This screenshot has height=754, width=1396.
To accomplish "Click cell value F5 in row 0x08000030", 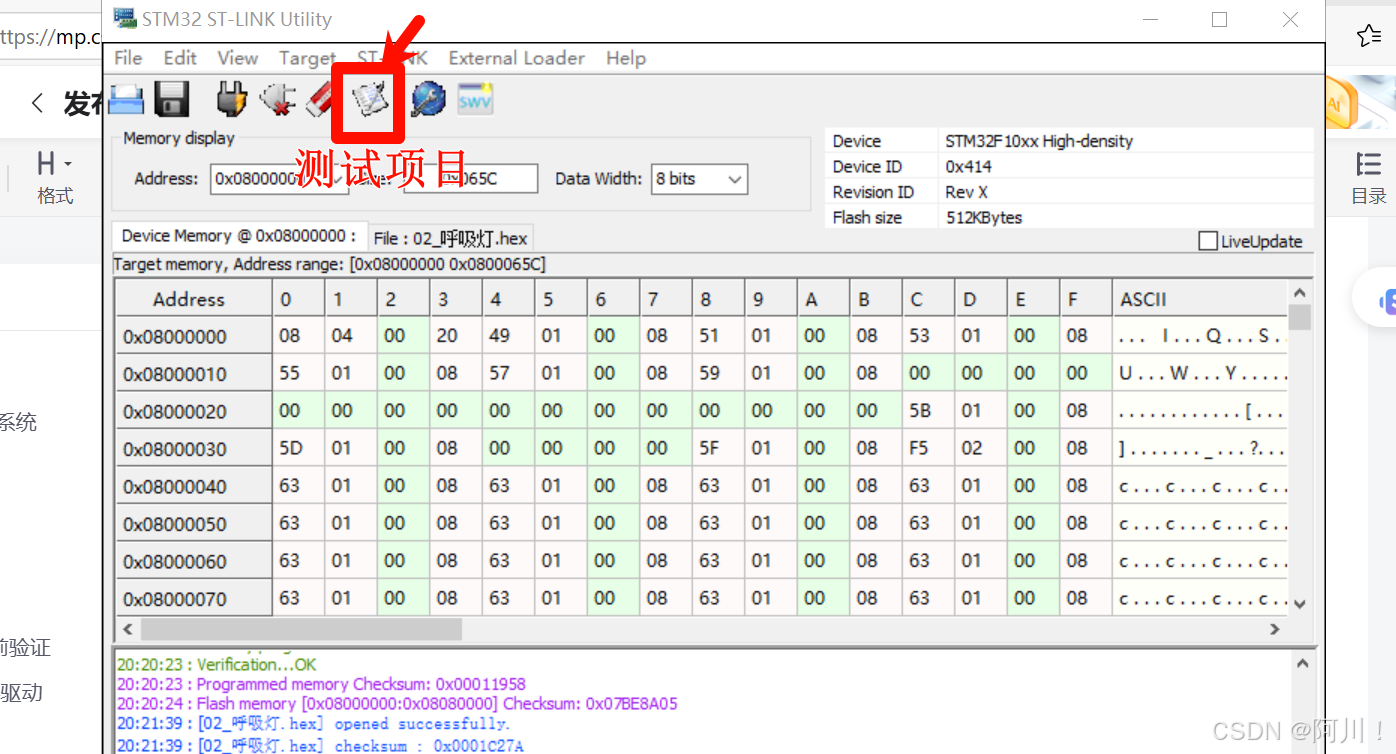I will (x=927, y=448).
